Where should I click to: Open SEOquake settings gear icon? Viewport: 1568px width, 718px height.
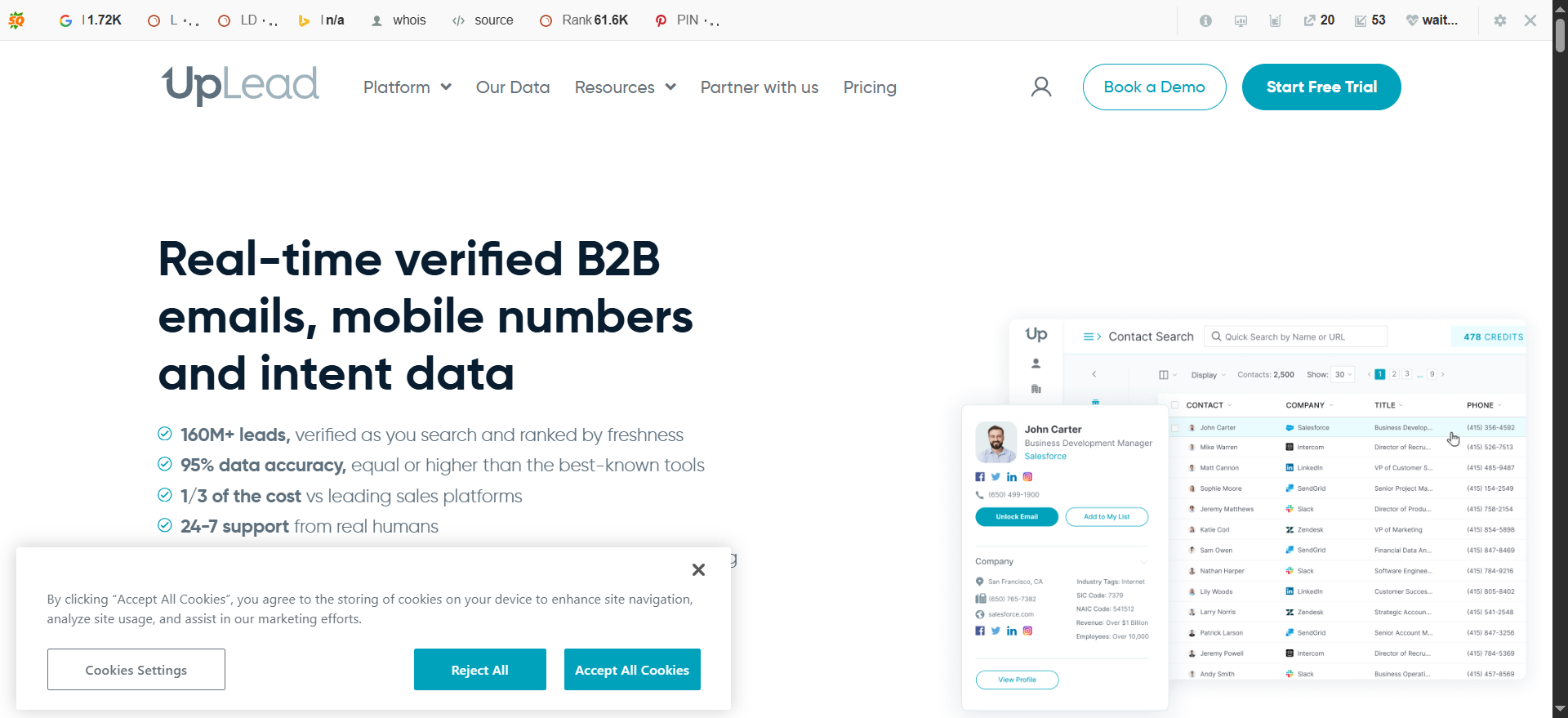[x=1500, y=20]
